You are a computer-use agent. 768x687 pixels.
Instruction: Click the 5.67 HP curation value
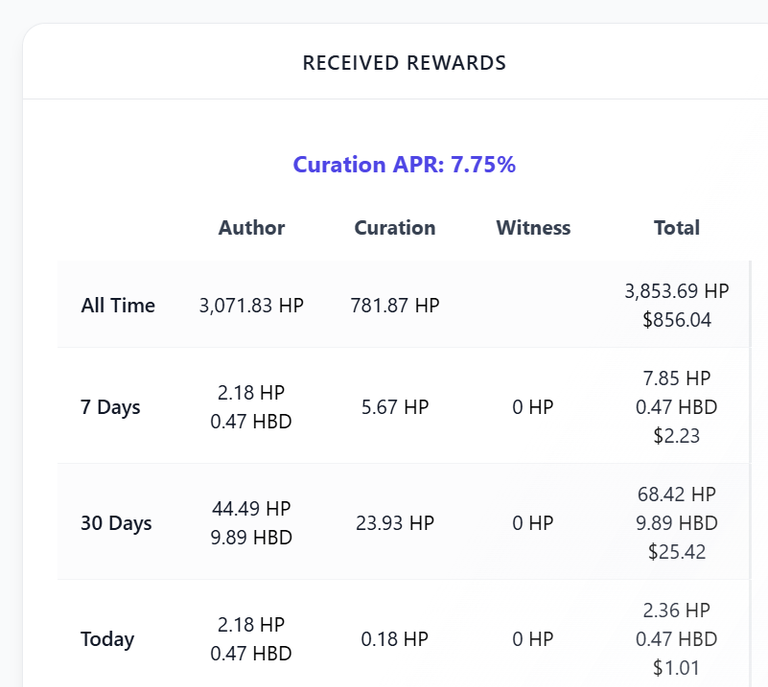pyautogui.click(x=395, y=408)
